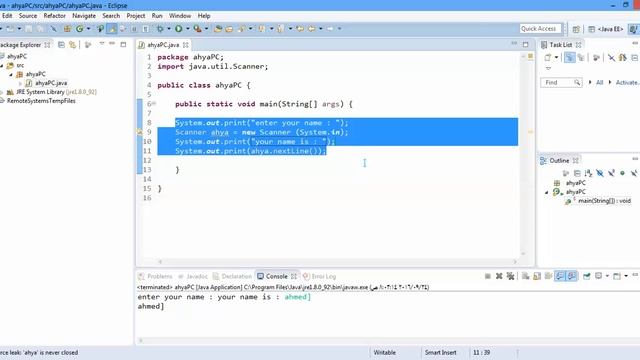
Task: Open Package Explorer View Menu triangle
Action: coord(102,43)
